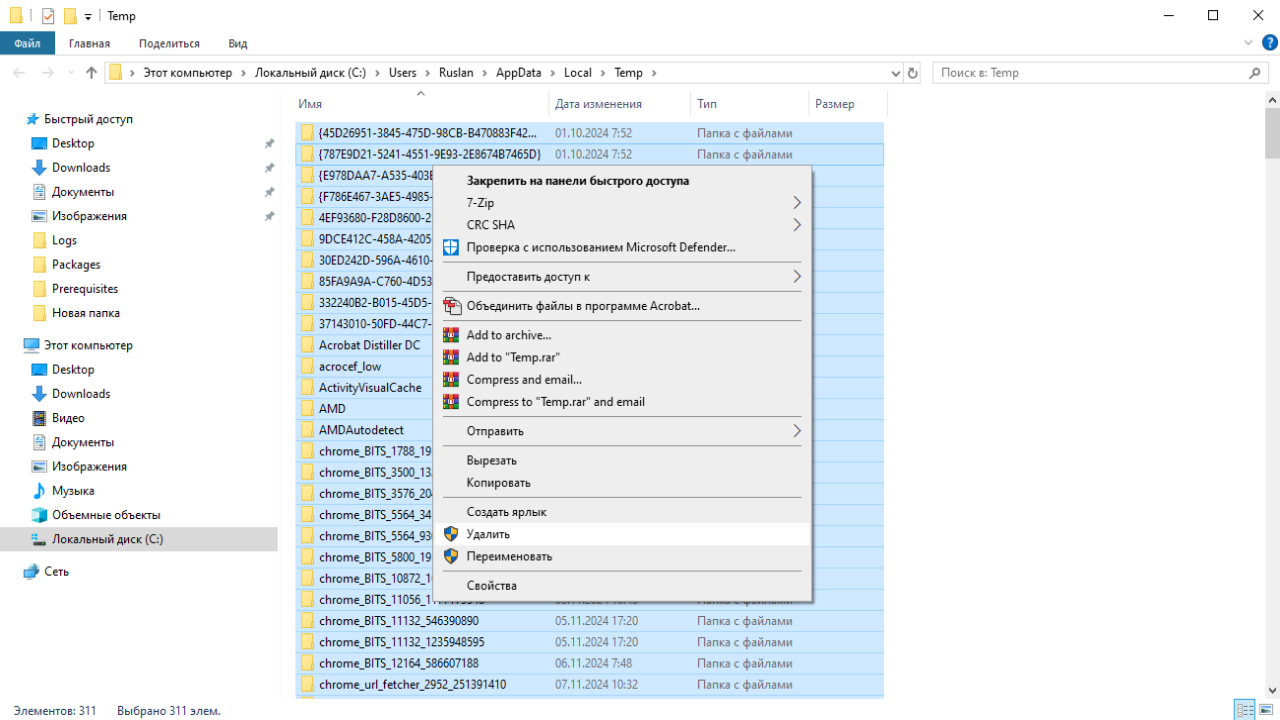Viewport: 1280px width, 720px height.
Task: Choose Создать ярлык from the context menu
Action: point(621,512)
